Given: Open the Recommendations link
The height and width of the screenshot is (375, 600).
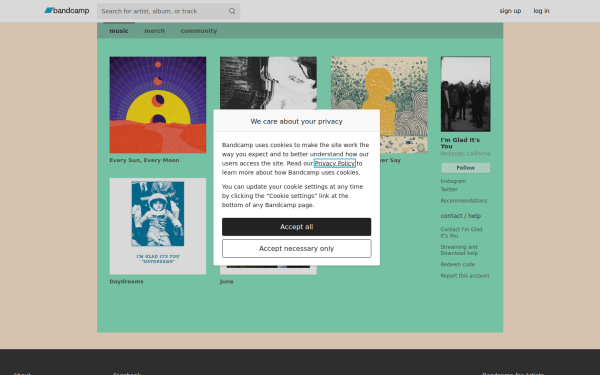Looking at the screenshot, I should (x=463, y=201).
